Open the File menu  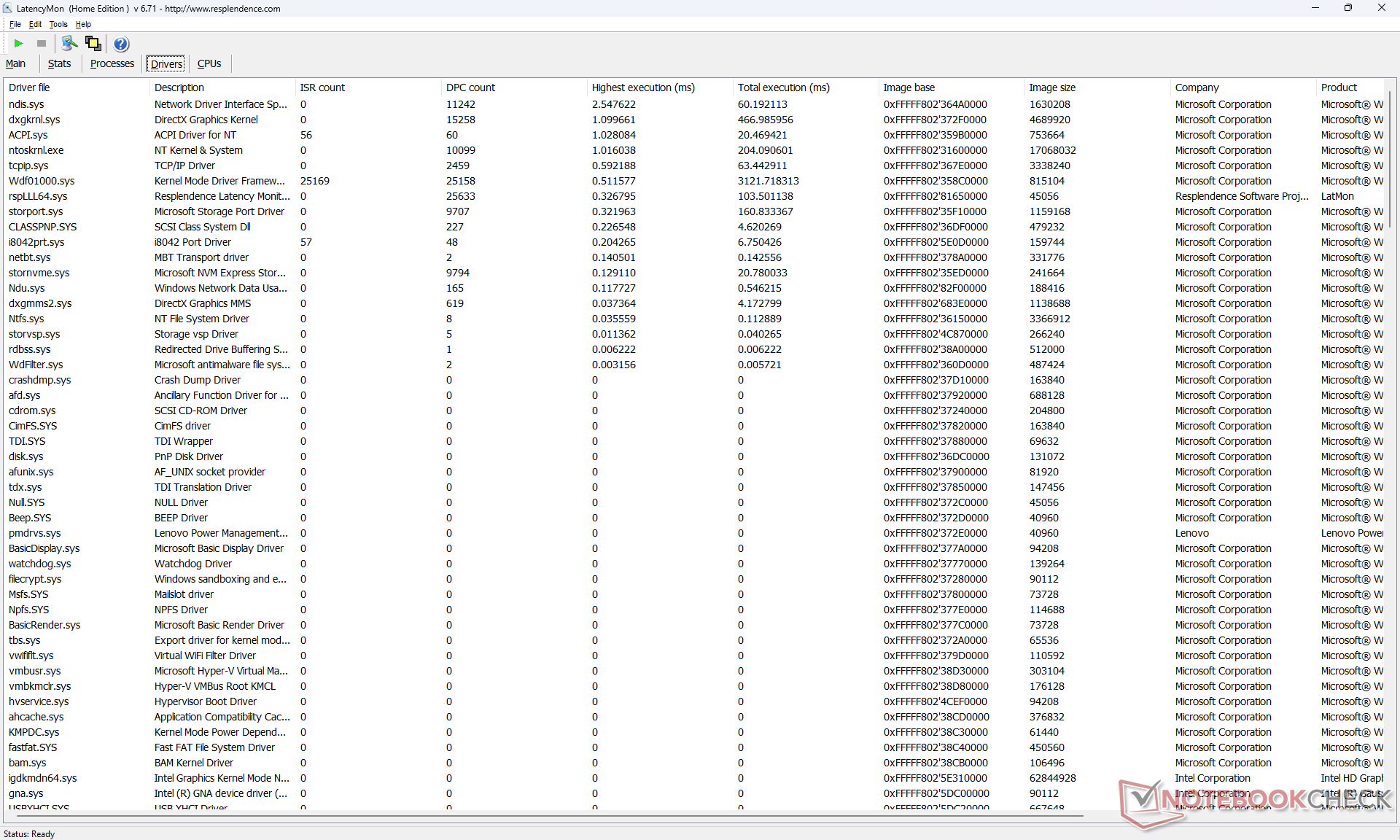coord(15,24)
